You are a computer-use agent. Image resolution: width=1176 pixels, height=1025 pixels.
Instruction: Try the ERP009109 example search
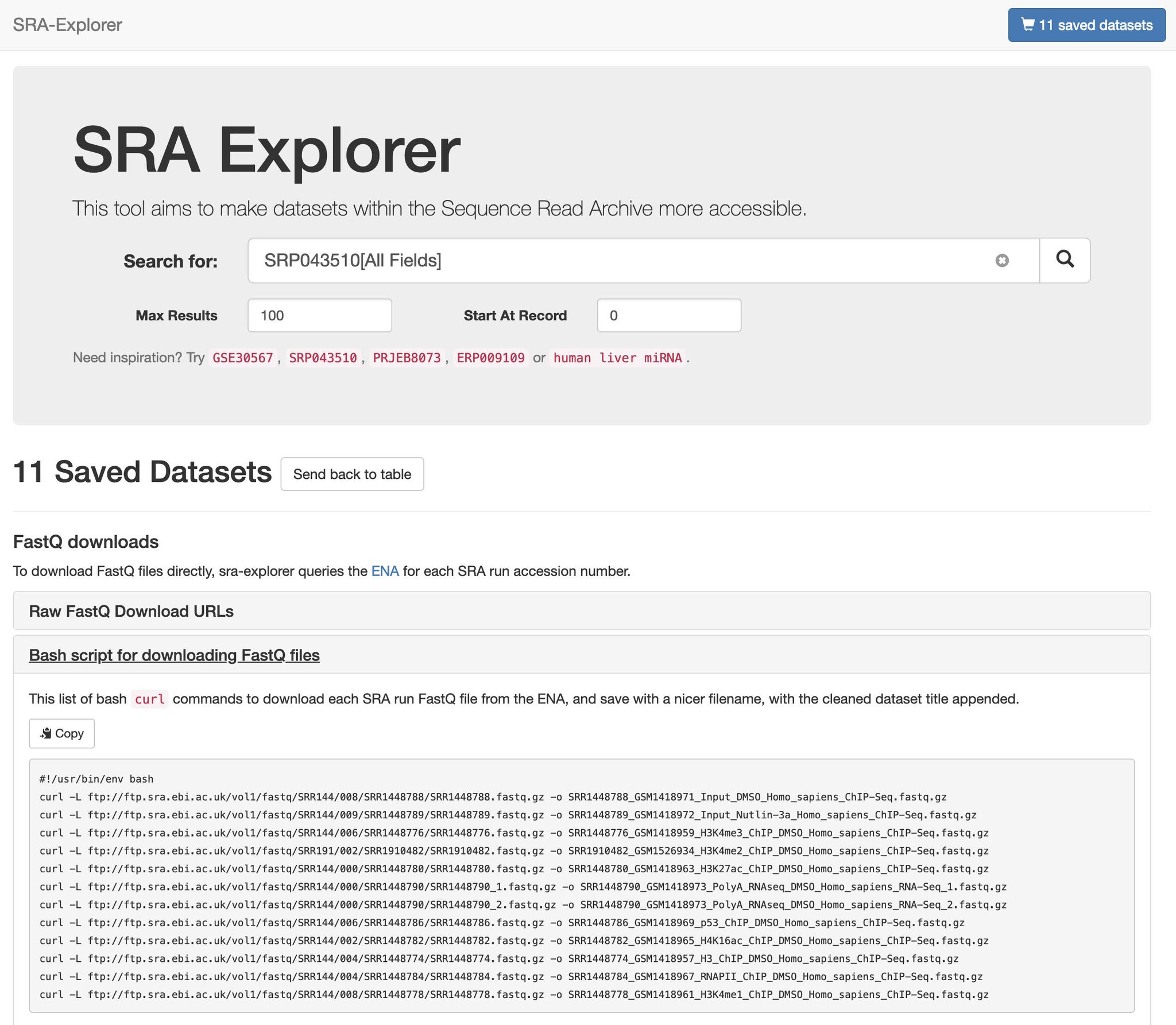(x=490, y=358)
